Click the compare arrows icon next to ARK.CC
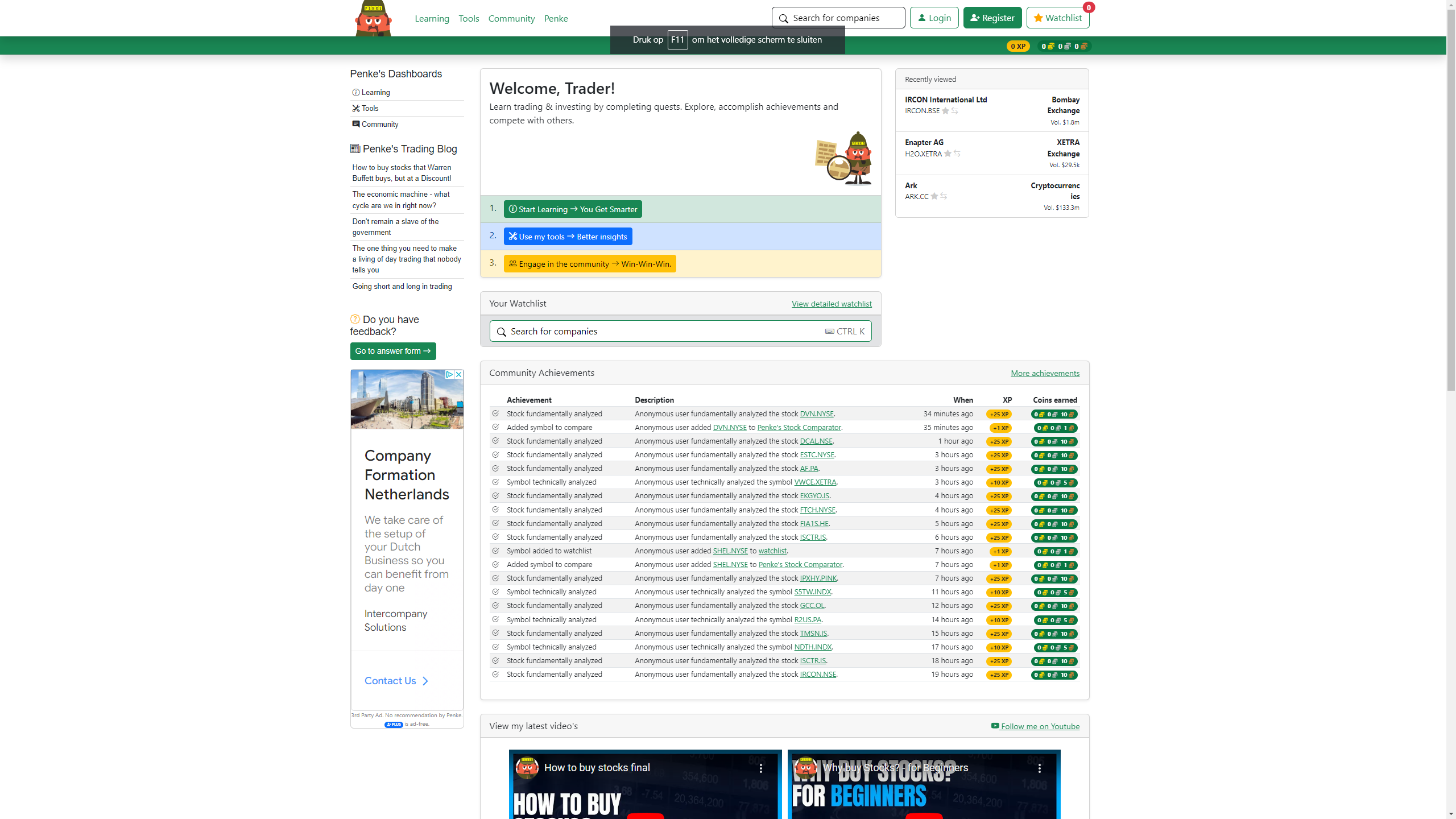The width and height of the screenshot is (1456, 819). coord(944,196)
